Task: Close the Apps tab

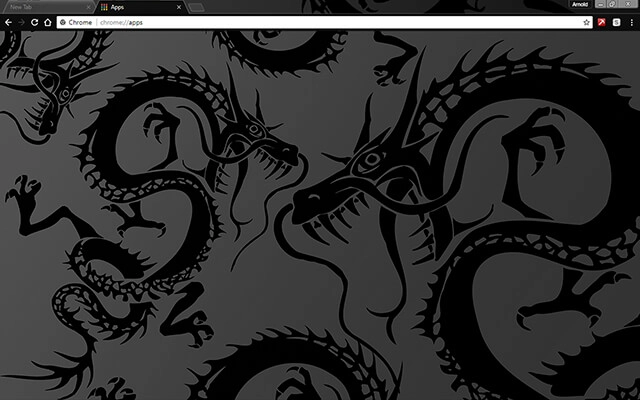Action: [179, 7]
